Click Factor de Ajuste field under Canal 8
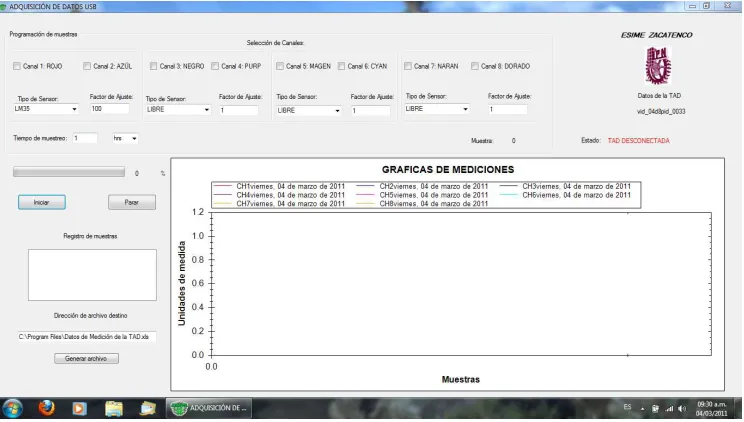 pyautogui.click(x=508, y=109)
